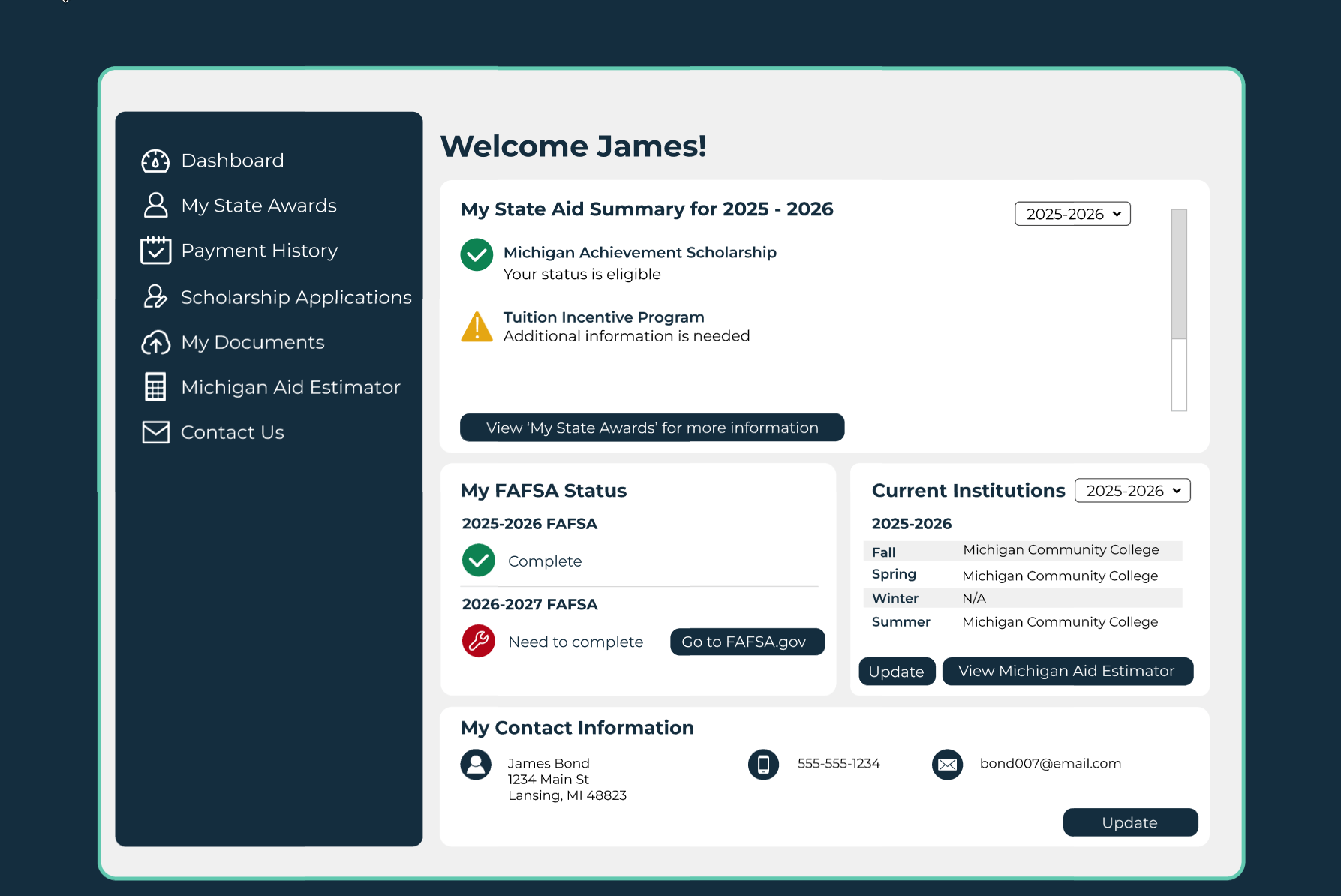Click the Spring term Michigan Community College entry
The height and width of the screenshot is (896, 1341).
1060,576
